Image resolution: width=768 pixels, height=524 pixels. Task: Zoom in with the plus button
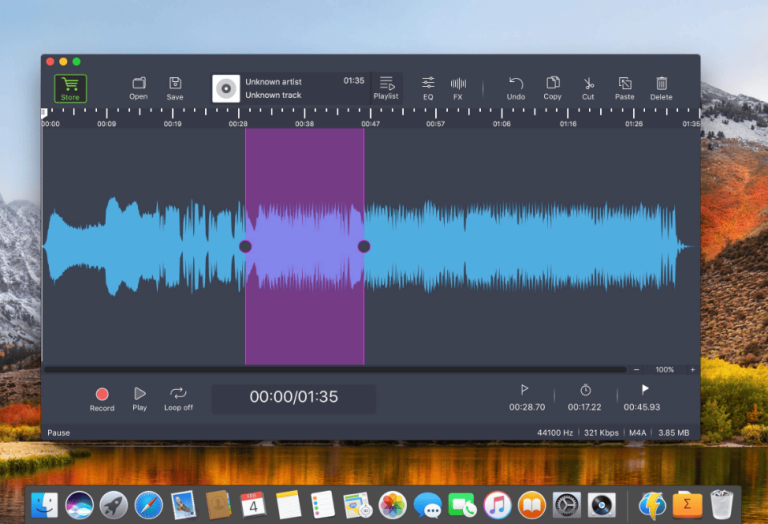(x=693, y=370)
